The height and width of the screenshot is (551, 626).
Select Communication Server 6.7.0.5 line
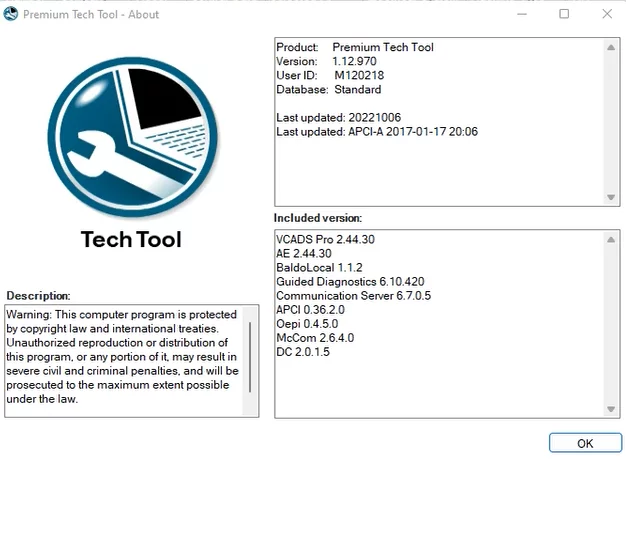click(x=353, y=296)
